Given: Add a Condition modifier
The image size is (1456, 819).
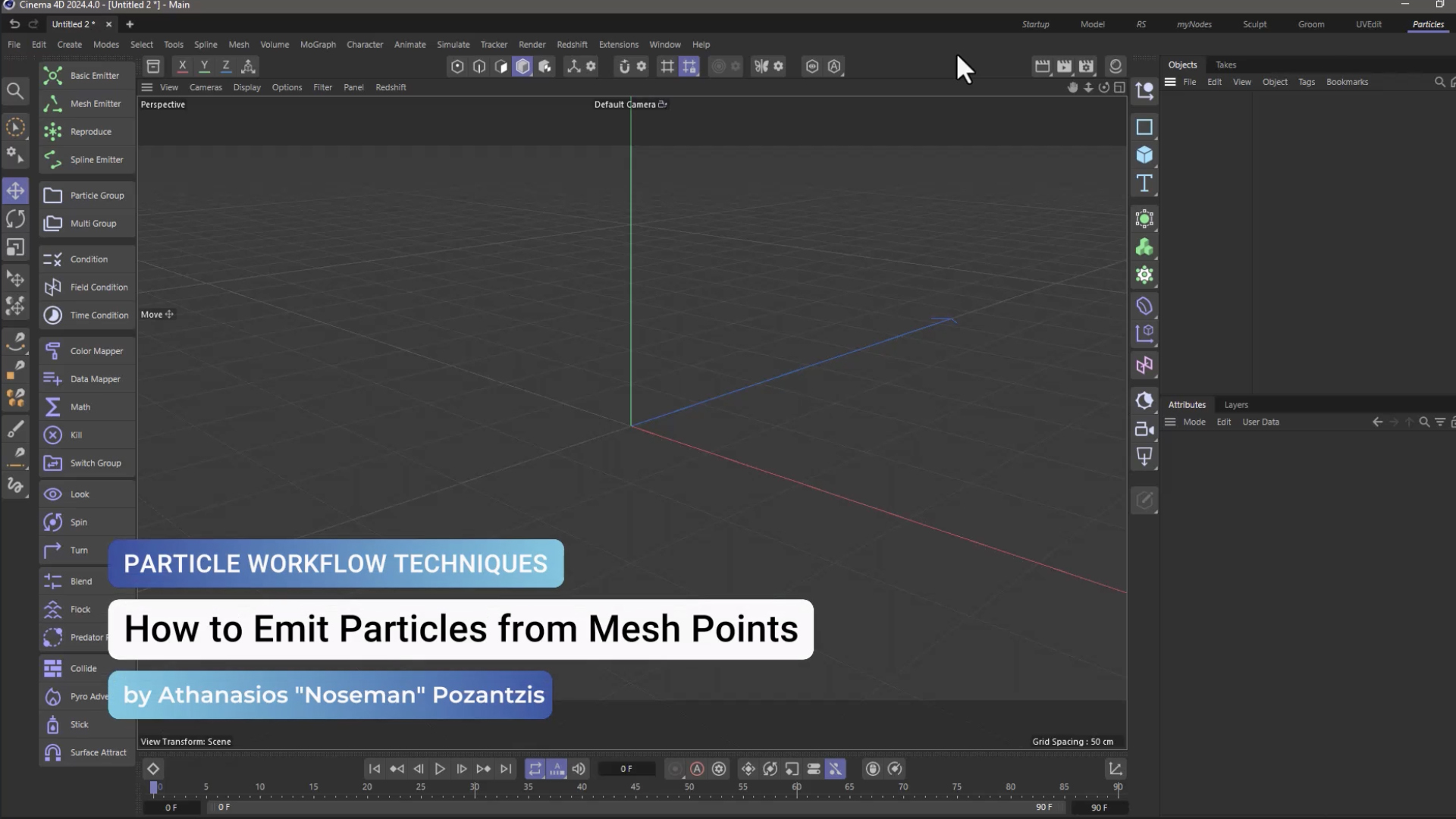Looking at the screenshot, I should pos(87,259).
